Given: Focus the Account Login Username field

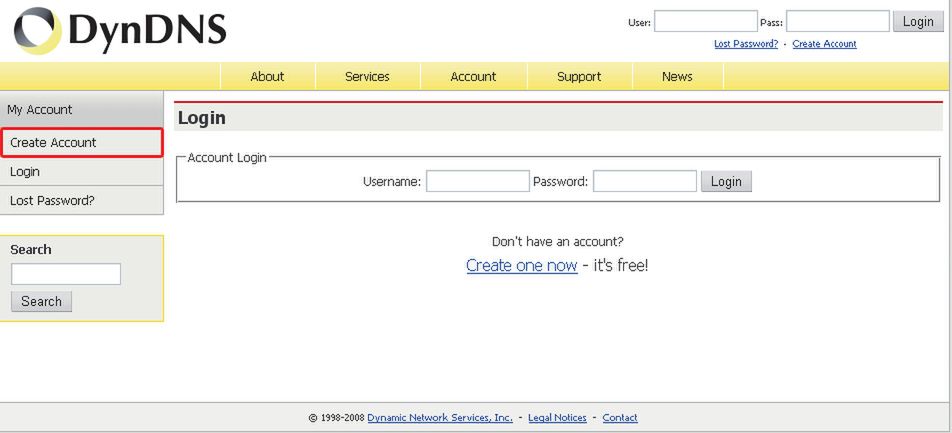Looking at the screenshot, I should 478,181.
